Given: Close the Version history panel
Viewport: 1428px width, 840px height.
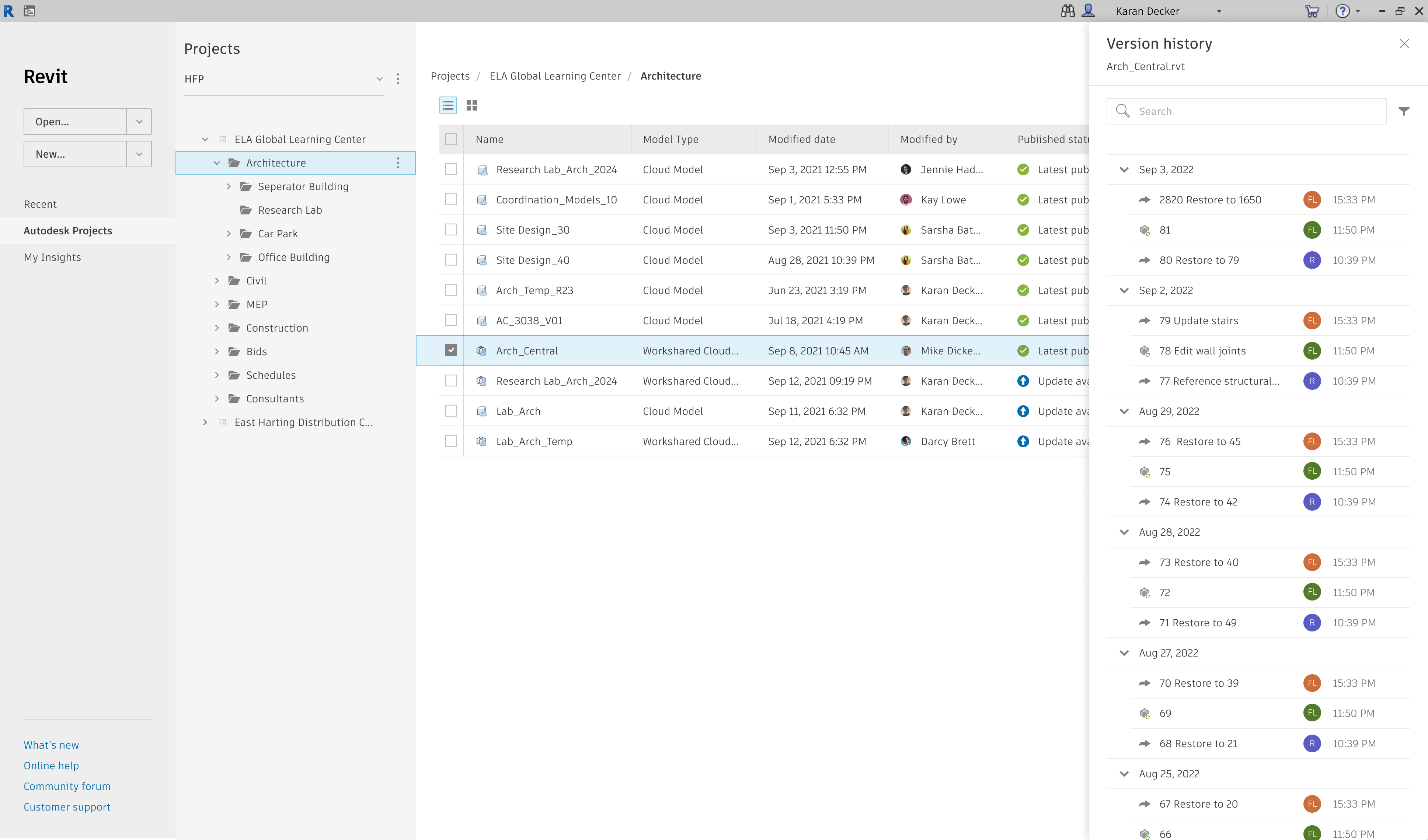Looking at the screenshot, I should [1404, 43].
